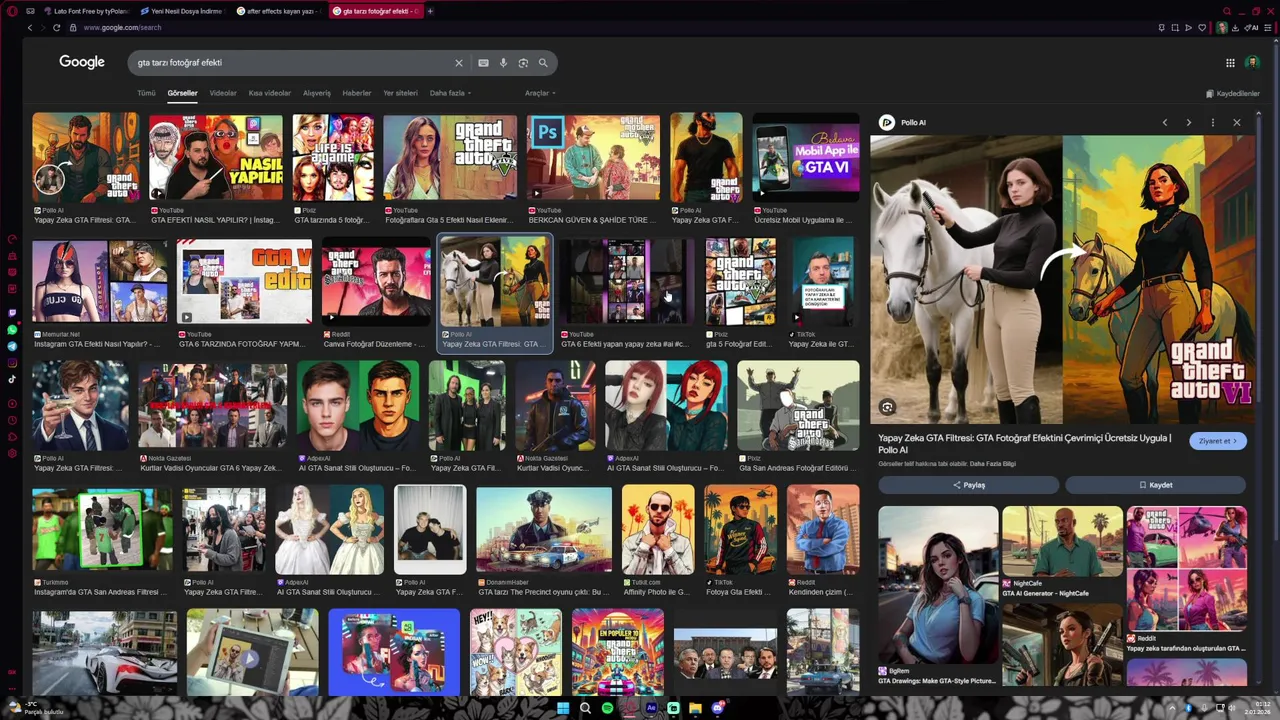
Task: Expand the Daha fazla menu
Action: (450, 93)
